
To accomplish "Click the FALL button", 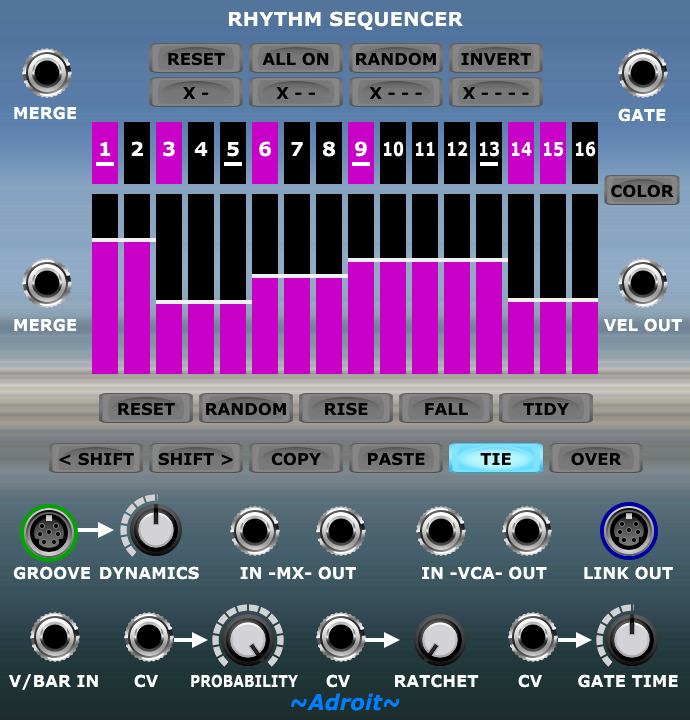I will [446, 408].
